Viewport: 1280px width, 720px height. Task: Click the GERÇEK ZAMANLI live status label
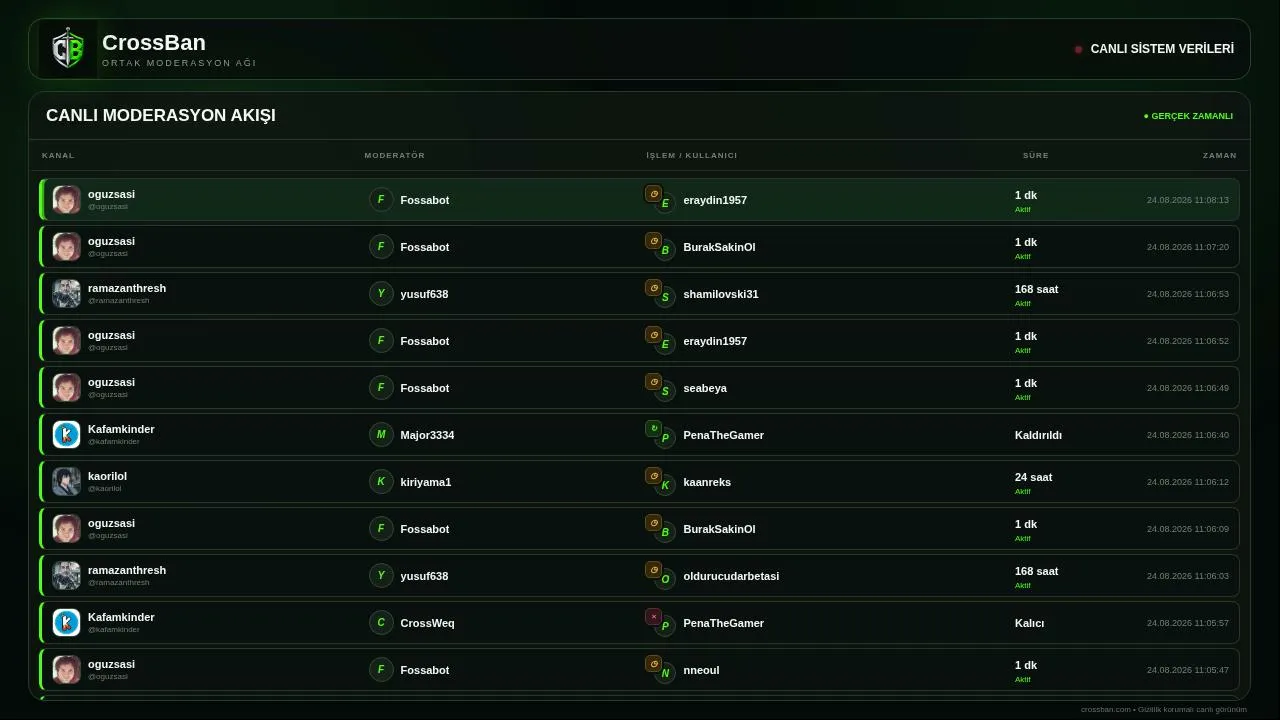coord(1188,116)
